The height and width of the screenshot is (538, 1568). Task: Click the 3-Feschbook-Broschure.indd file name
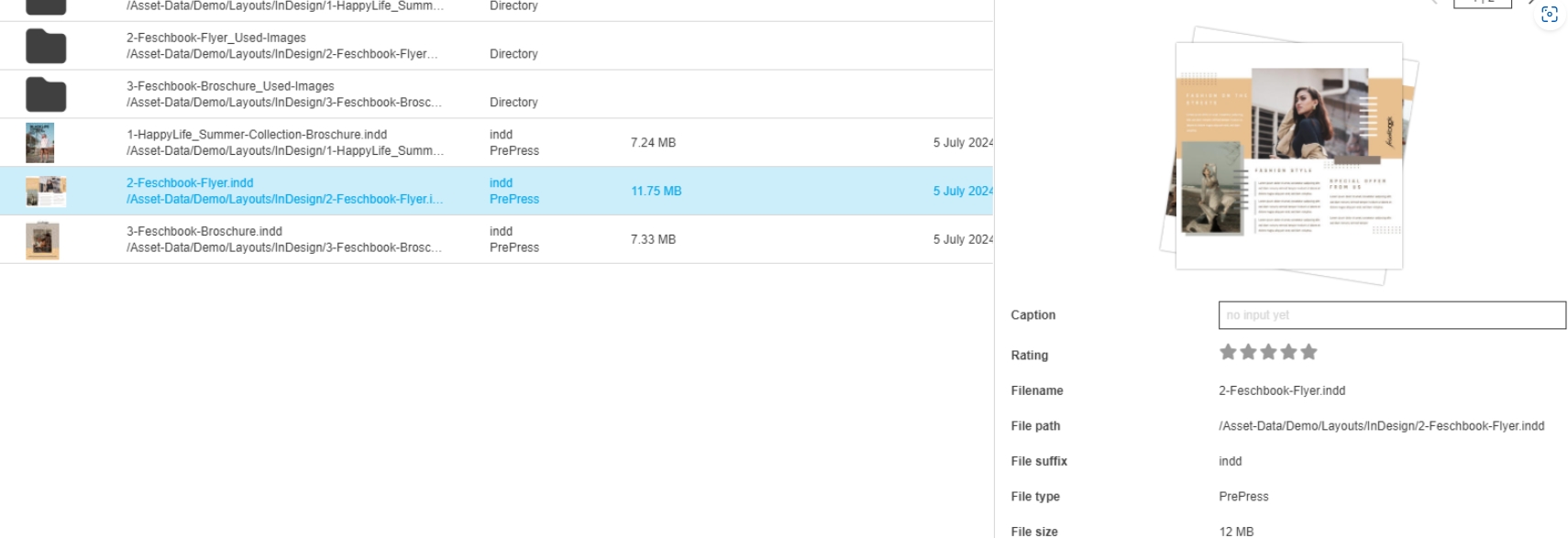pos(204,232)
